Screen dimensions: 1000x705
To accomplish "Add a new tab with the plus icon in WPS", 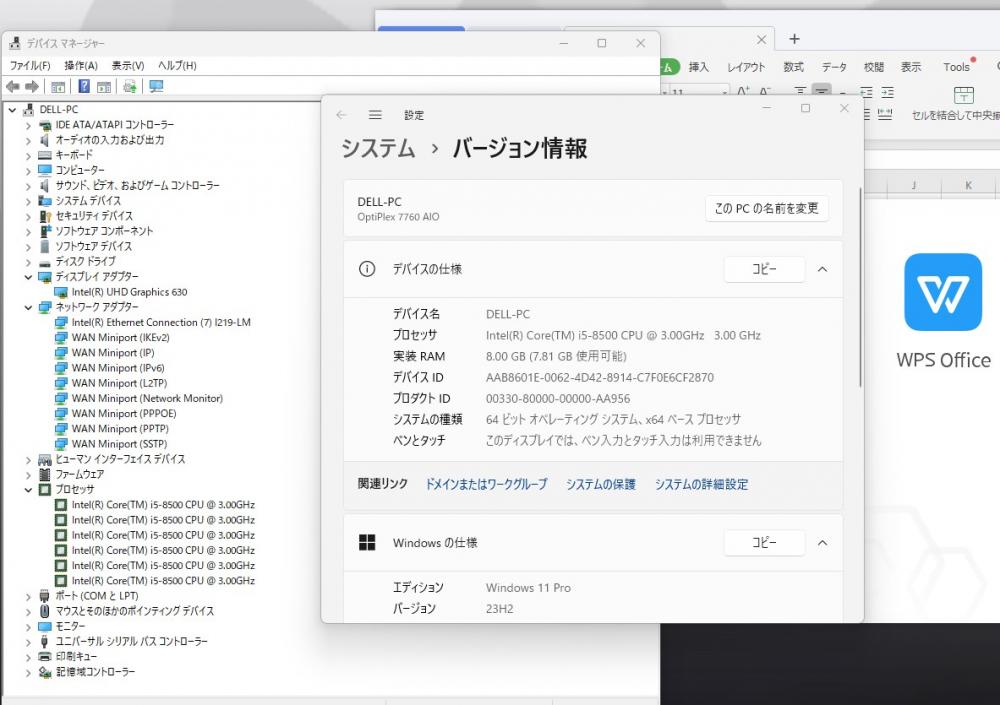I will point(794,39).
